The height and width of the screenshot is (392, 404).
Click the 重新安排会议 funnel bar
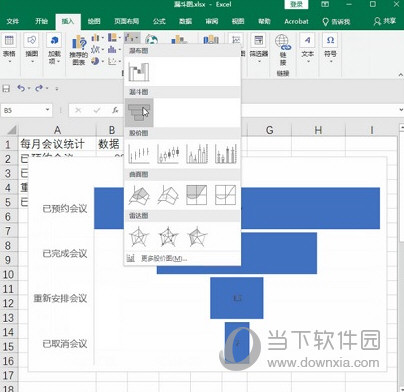(237, 298)
